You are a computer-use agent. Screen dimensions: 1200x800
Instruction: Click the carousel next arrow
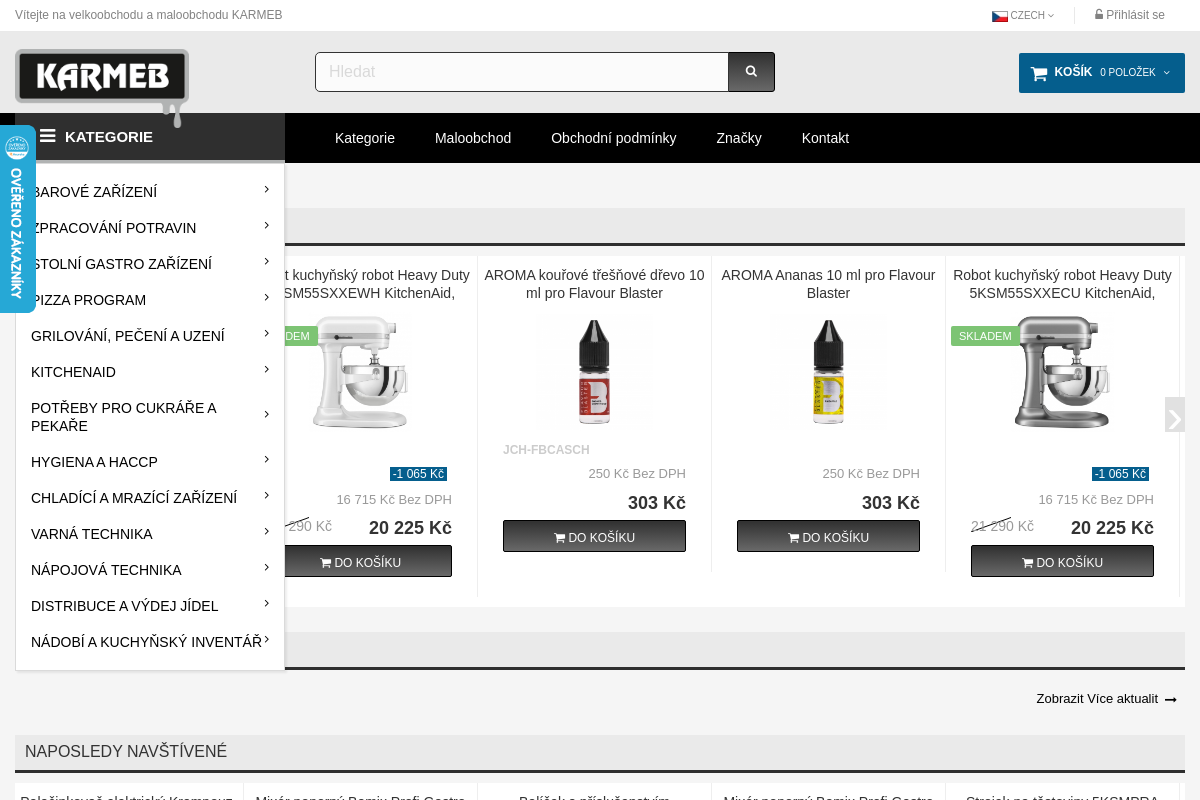click(x=1174, y=416)
